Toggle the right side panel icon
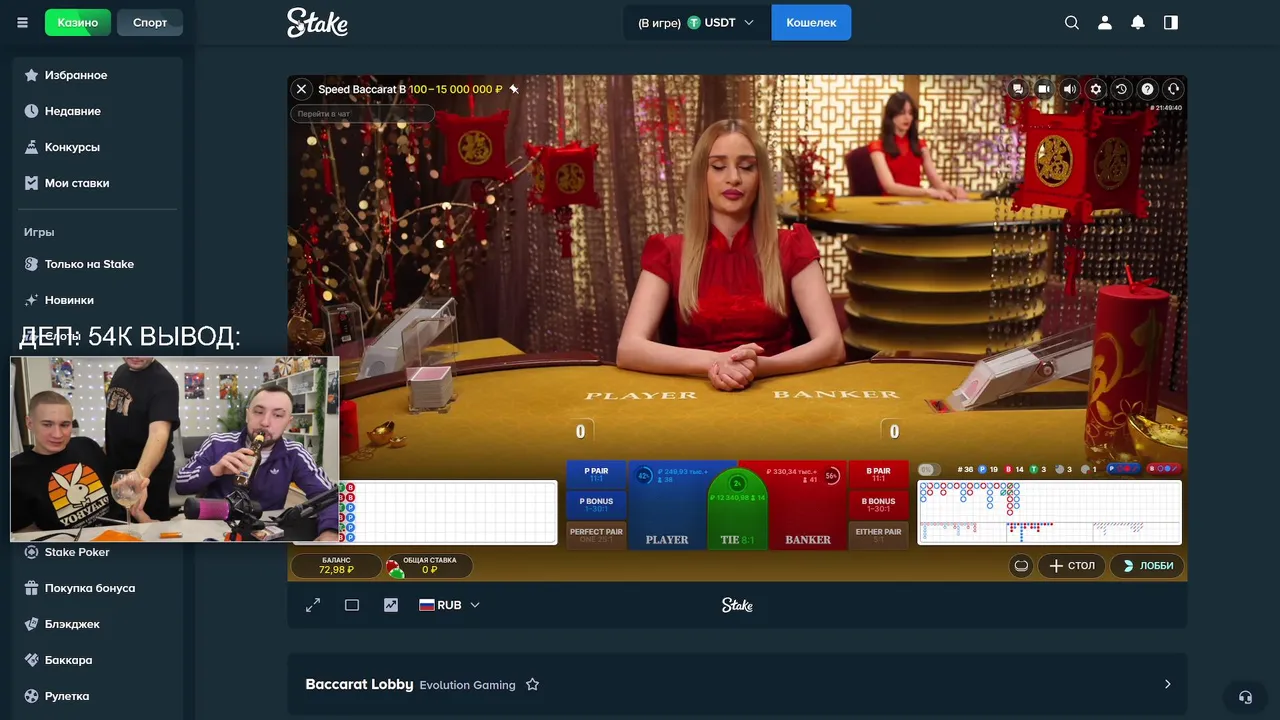This screenshot has width=1280, height=720. point(1171,22)
